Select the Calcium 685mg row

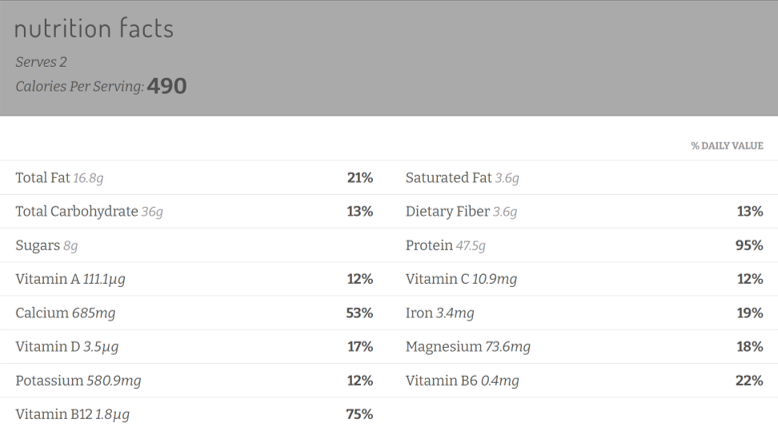click(194, 313)
